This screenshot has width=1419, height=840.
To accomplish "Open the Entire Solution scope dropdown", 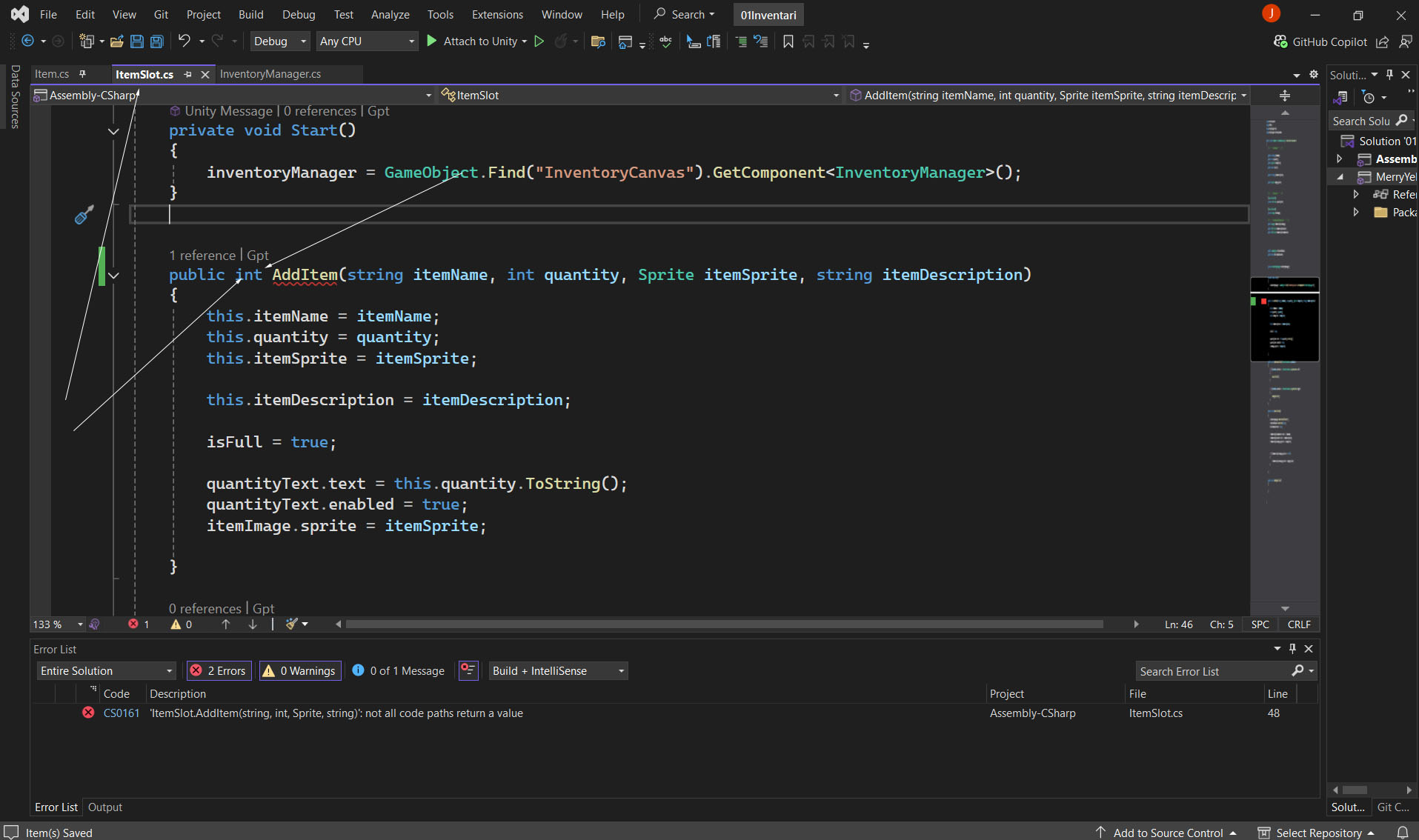I will tap(106, 670).
